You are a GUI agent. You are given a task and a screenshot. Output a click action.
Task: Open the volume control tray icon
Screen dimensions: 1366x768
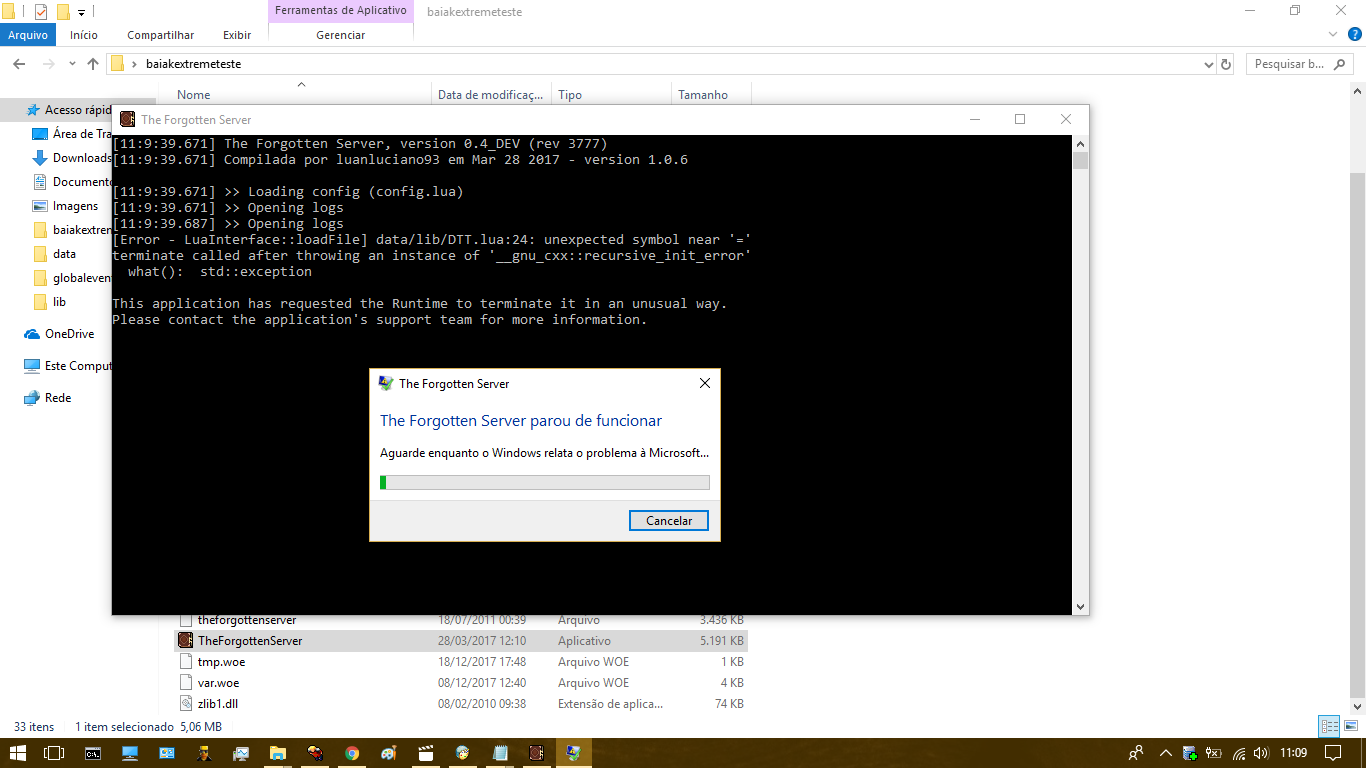[x=1261, y=753]
